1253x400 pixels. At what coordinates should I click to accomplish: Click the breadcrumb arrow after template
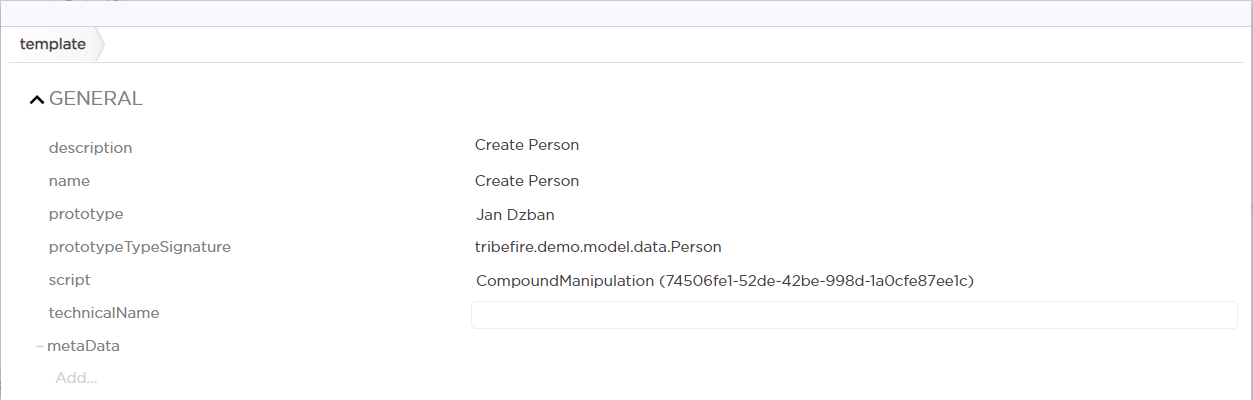coord(99,45)
